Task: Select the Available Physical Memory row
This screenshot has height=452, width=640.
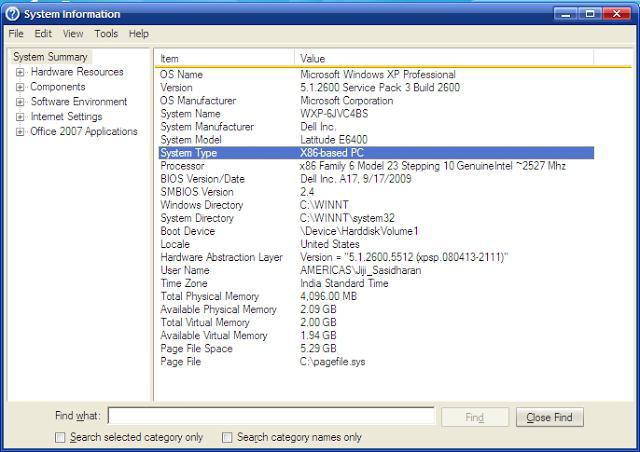Action: [x=376, y=309]
